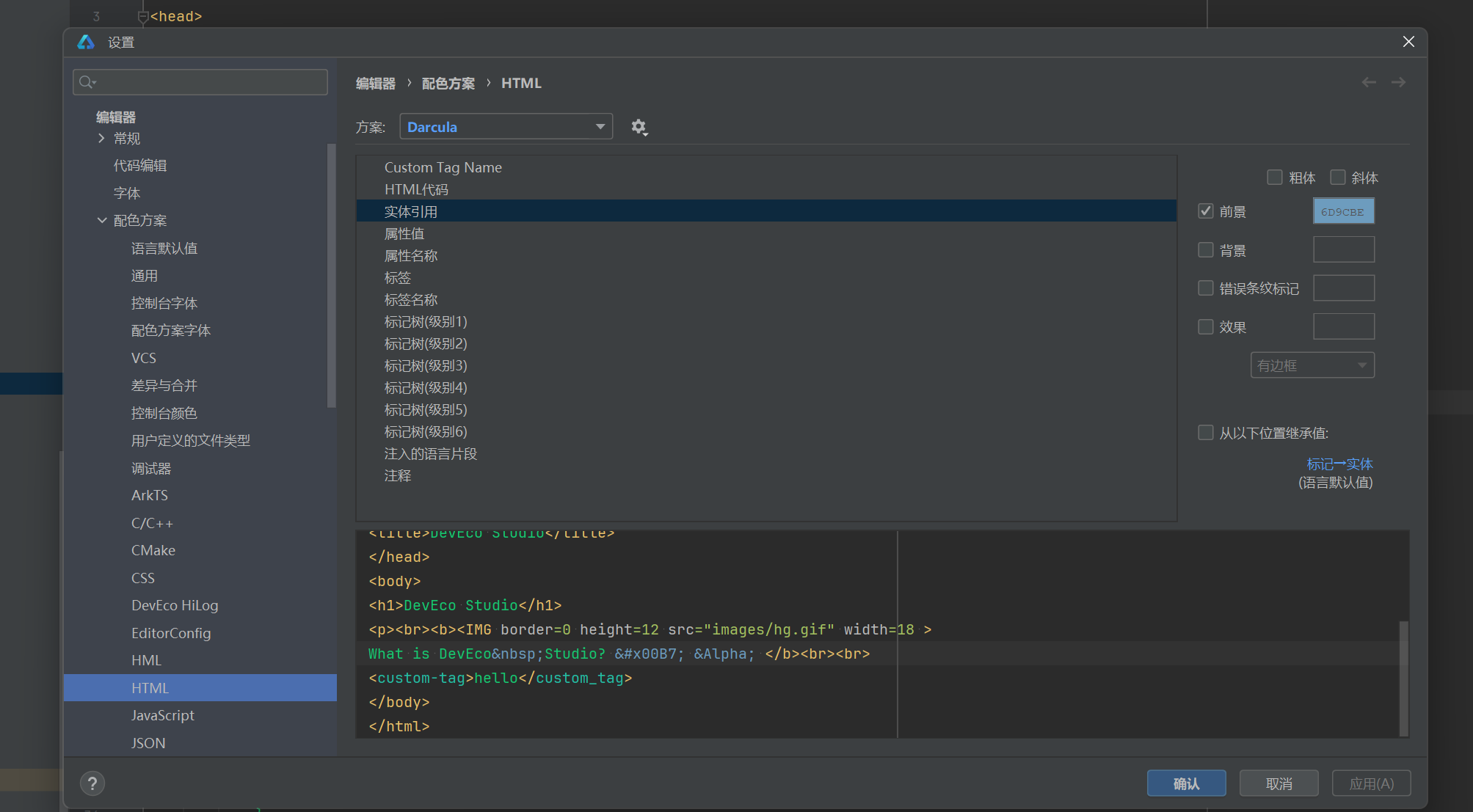
Task: Click the 确认 button
Action: pyautogui.click(x=1187, y=783)
